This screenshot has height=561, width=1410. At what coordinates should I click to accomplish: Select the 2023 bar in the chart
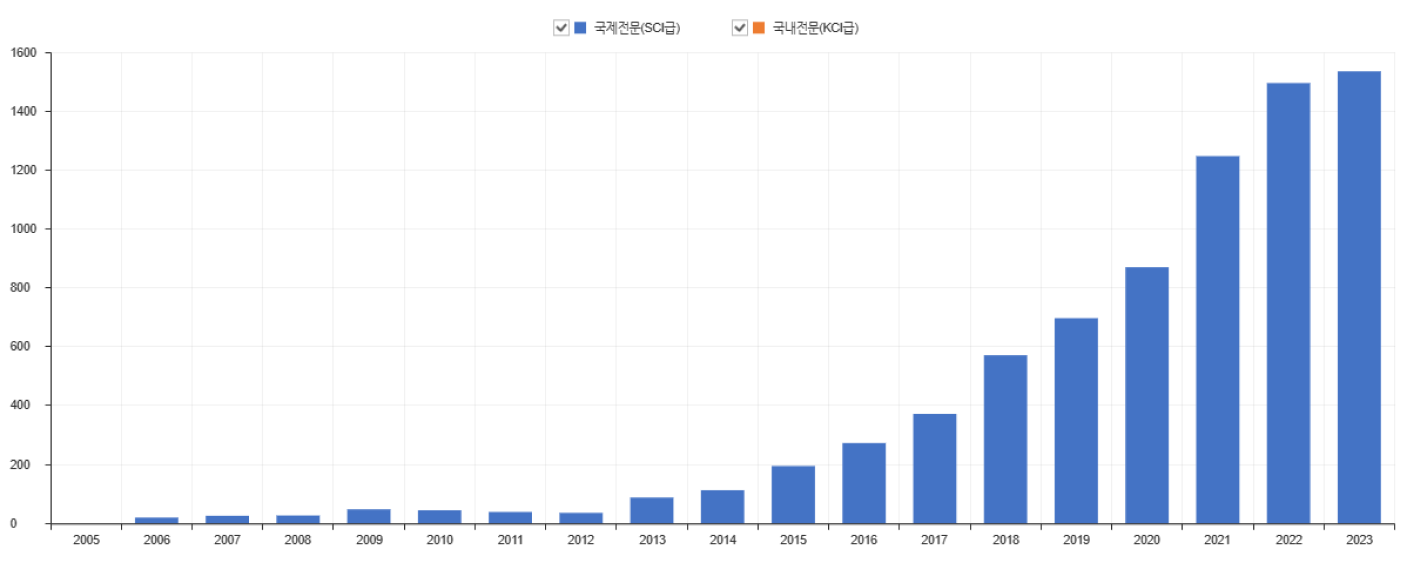1359,297
